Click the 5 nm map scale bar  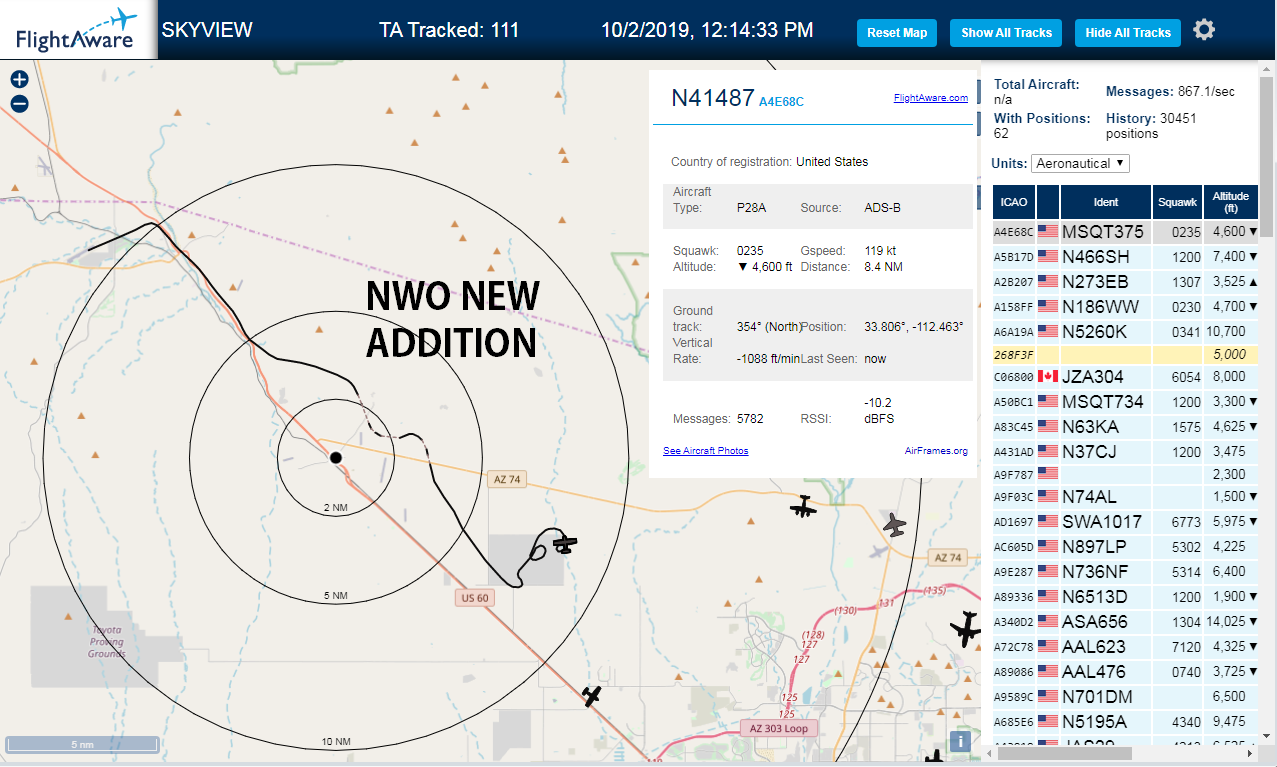pyautogui.click(x=82, y=744)
